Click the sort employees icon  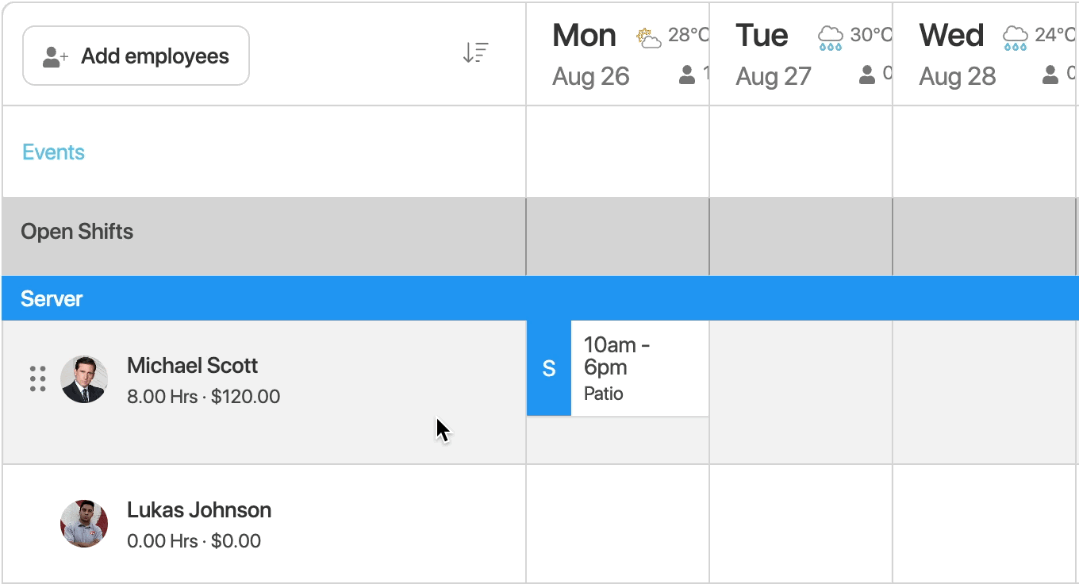(x=476, y=53)
